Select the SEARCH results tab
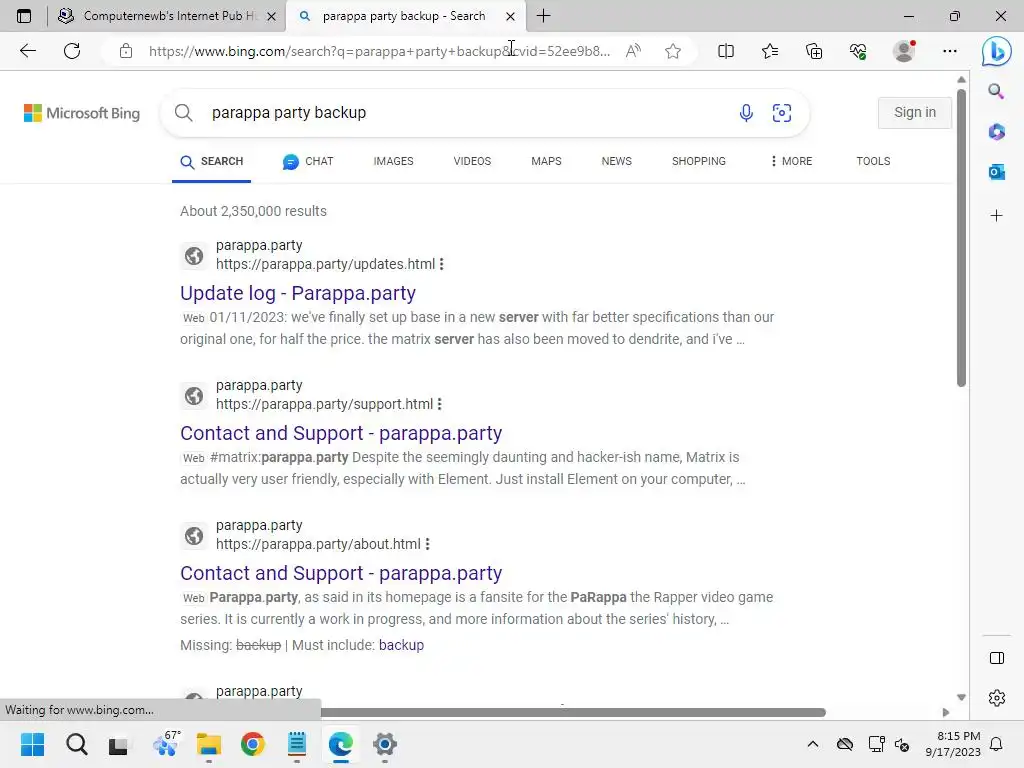Image resolution: width=1024 pixels, height=768 pixels. (x=212, y=161)
